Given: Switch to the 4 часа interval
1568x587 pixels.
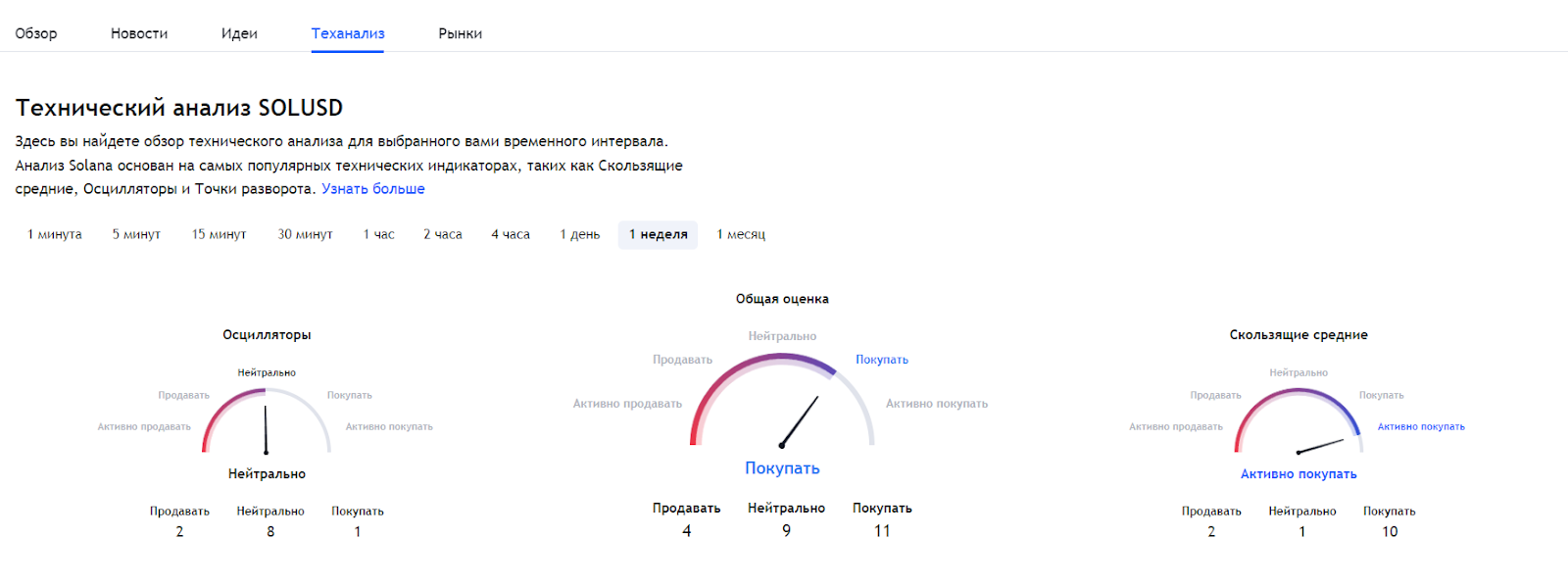Looking at the screenshot, I should coord(511,235).
